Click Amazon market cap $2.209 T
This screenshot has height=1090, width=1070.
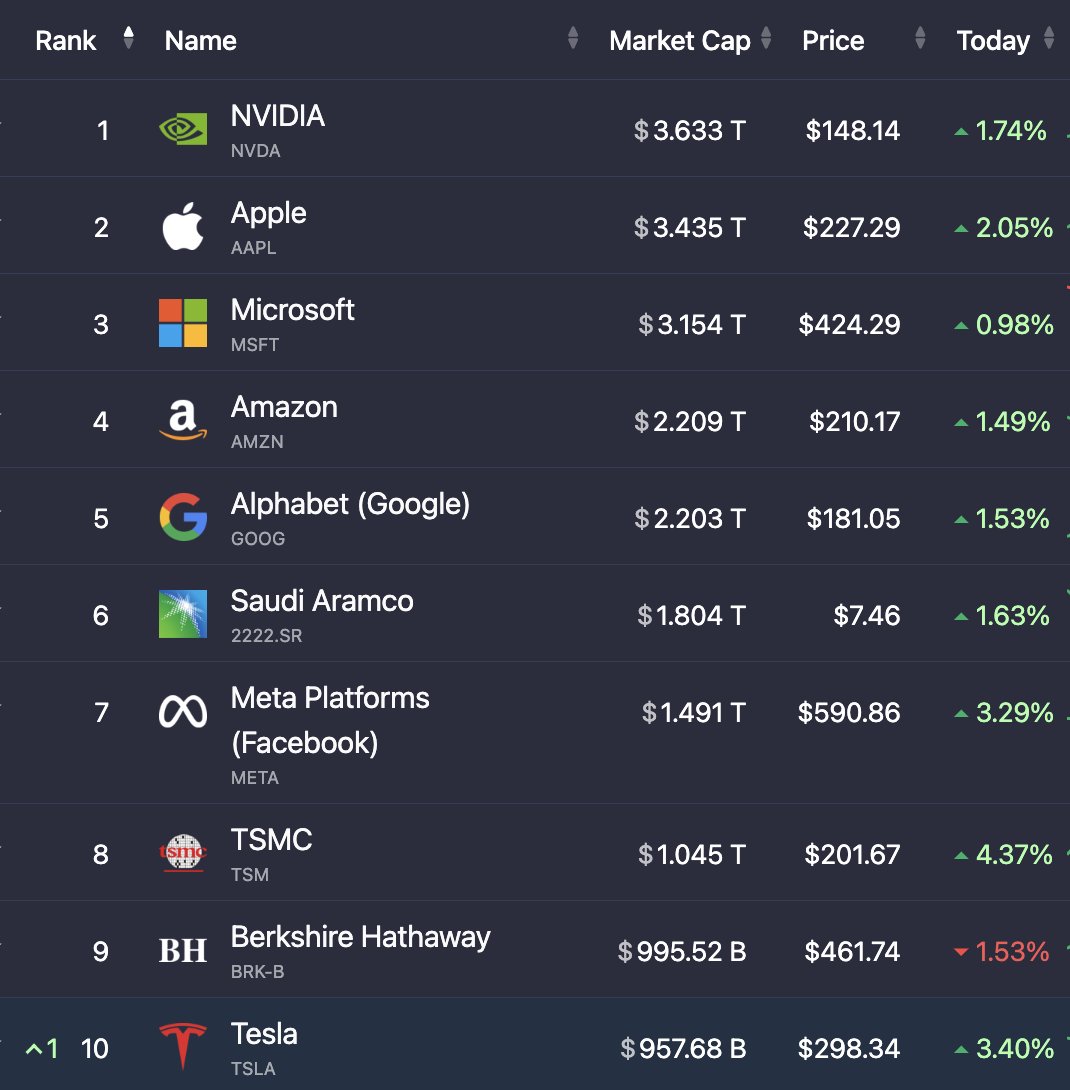(690, 421)
